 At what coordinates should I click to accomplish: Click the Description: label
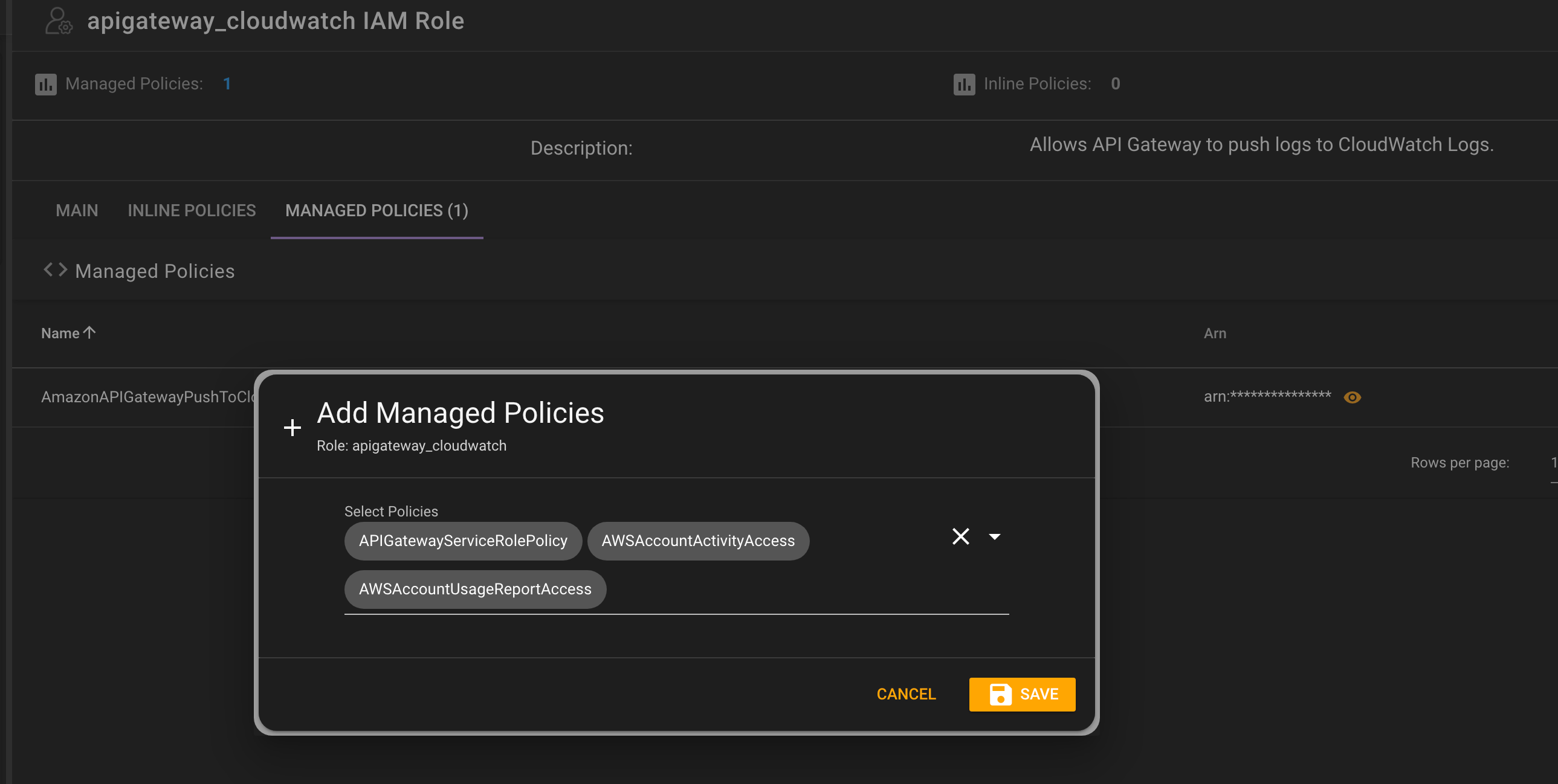[x=581, y=148]
